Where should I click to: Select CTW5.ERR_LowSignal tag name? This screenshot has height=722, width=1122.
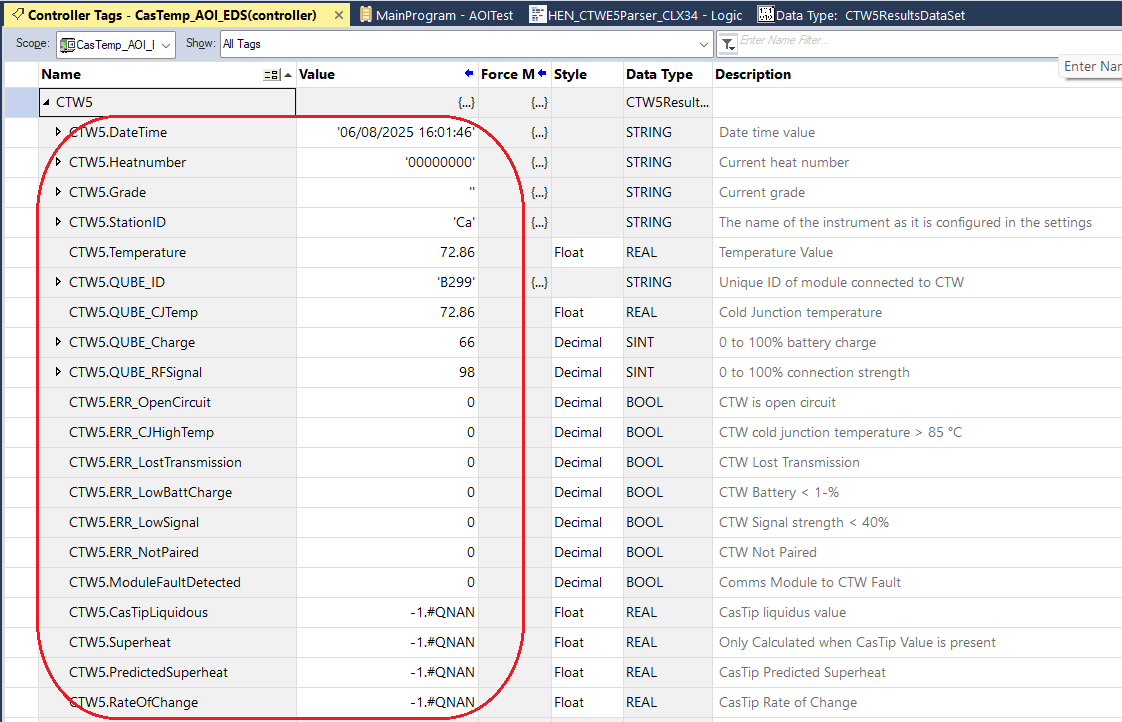click(134, 523)
